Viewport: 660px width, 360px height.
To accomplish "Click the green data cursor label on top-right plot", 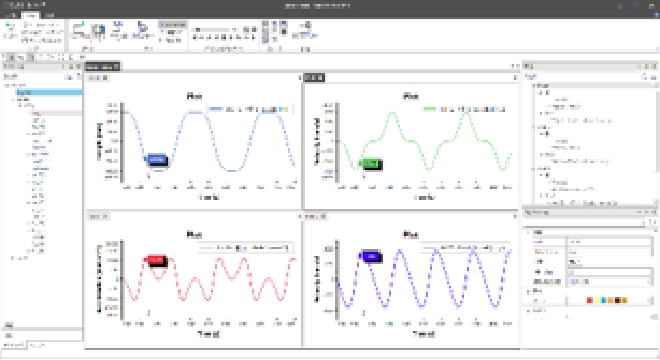I will pyautogui.click(x=371, y=163).
